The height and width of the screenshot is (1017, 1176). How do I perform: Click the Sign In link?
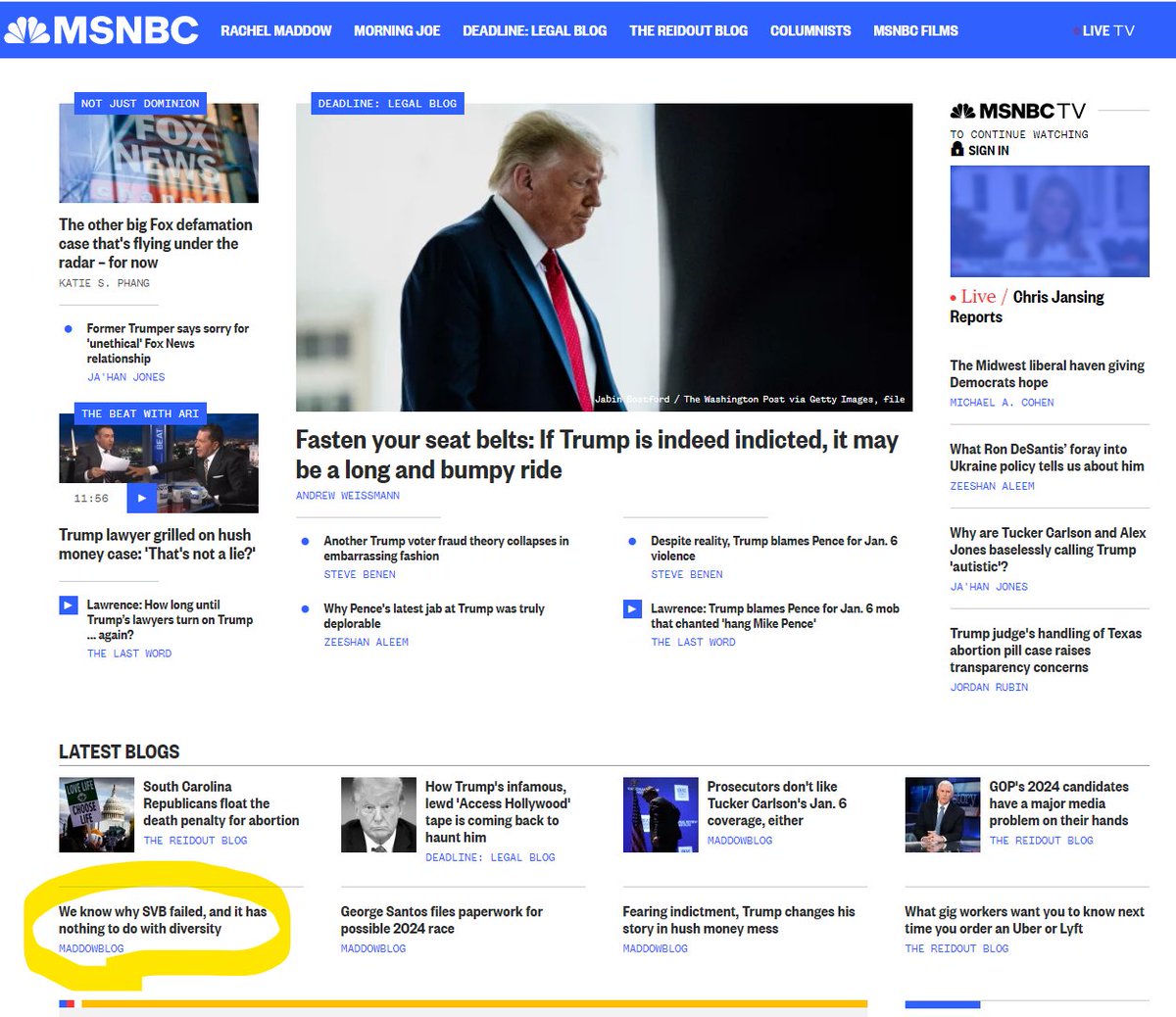point(989,150)
